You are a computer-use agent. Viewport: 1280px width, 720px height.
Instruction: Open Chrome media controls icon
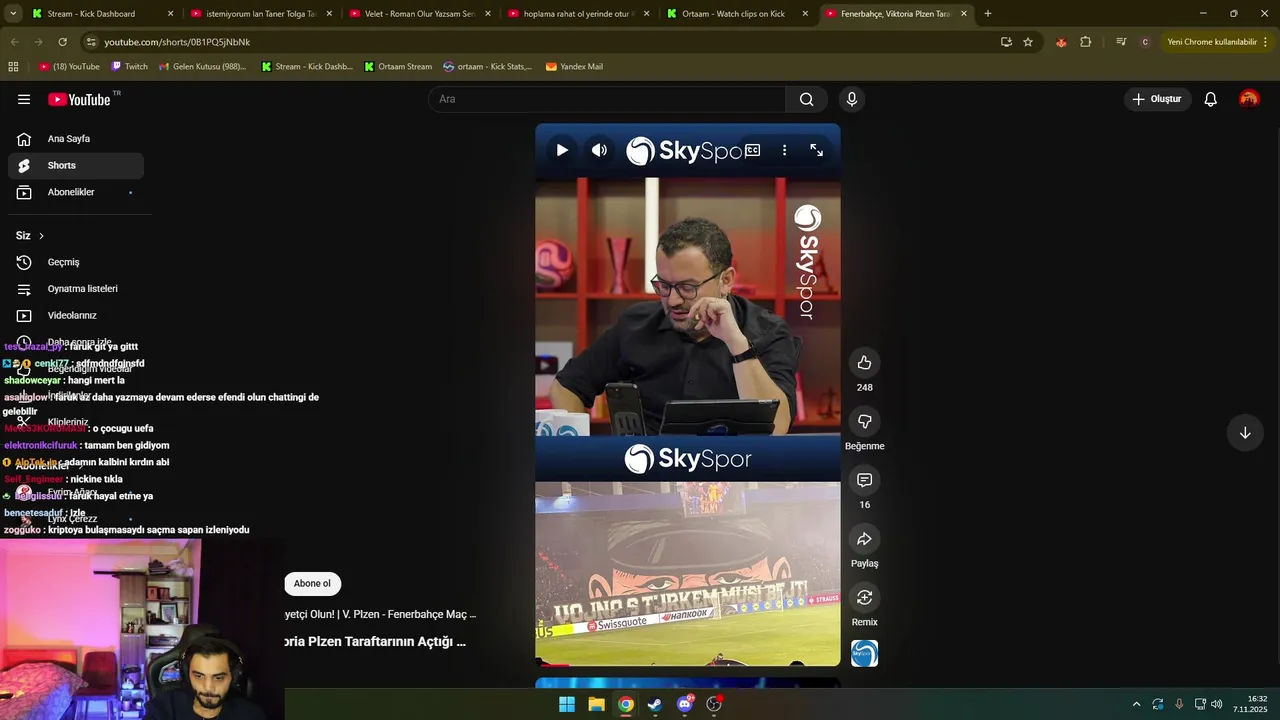1120,42
